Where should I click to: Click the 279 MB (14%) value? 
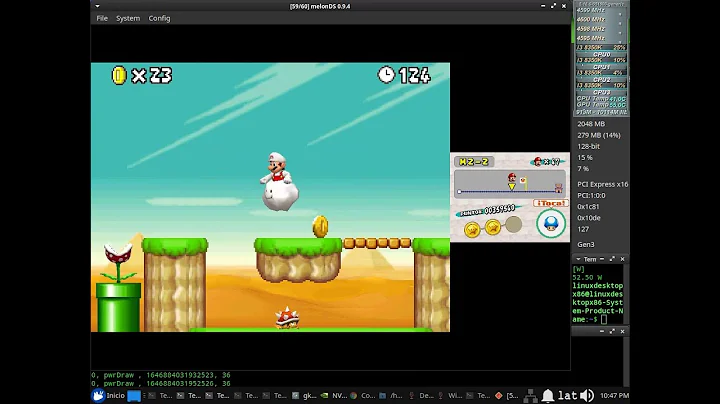pyautogui.click(x=599, y=135)
